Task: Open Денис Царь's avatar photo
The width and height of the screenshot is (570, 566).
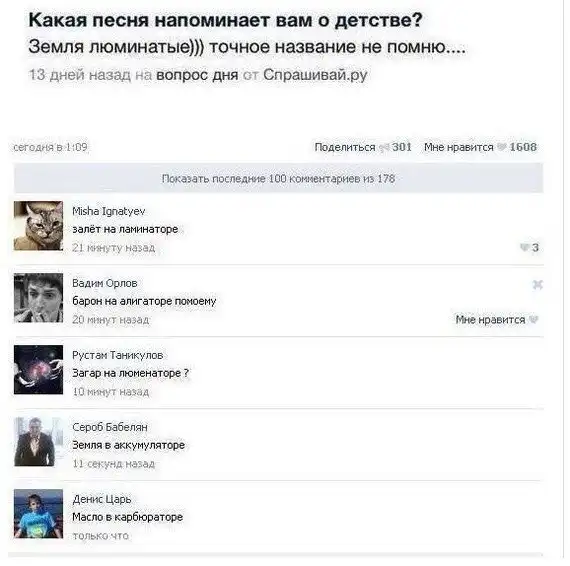Action: click(39, 514)
